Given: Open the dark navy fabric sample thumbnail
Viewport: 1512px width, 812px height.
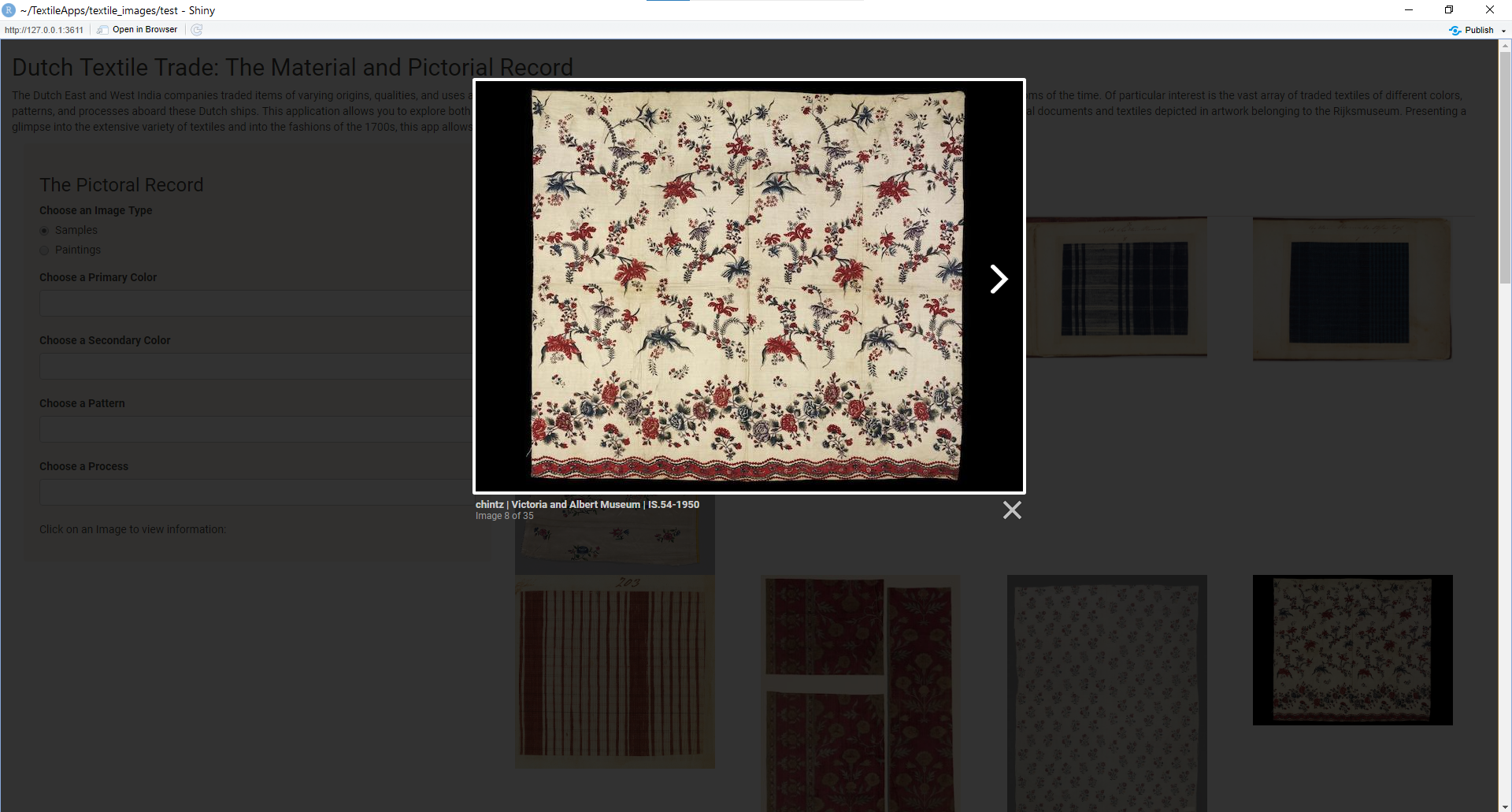Looking at the screenshot, I should [1352, 290].
